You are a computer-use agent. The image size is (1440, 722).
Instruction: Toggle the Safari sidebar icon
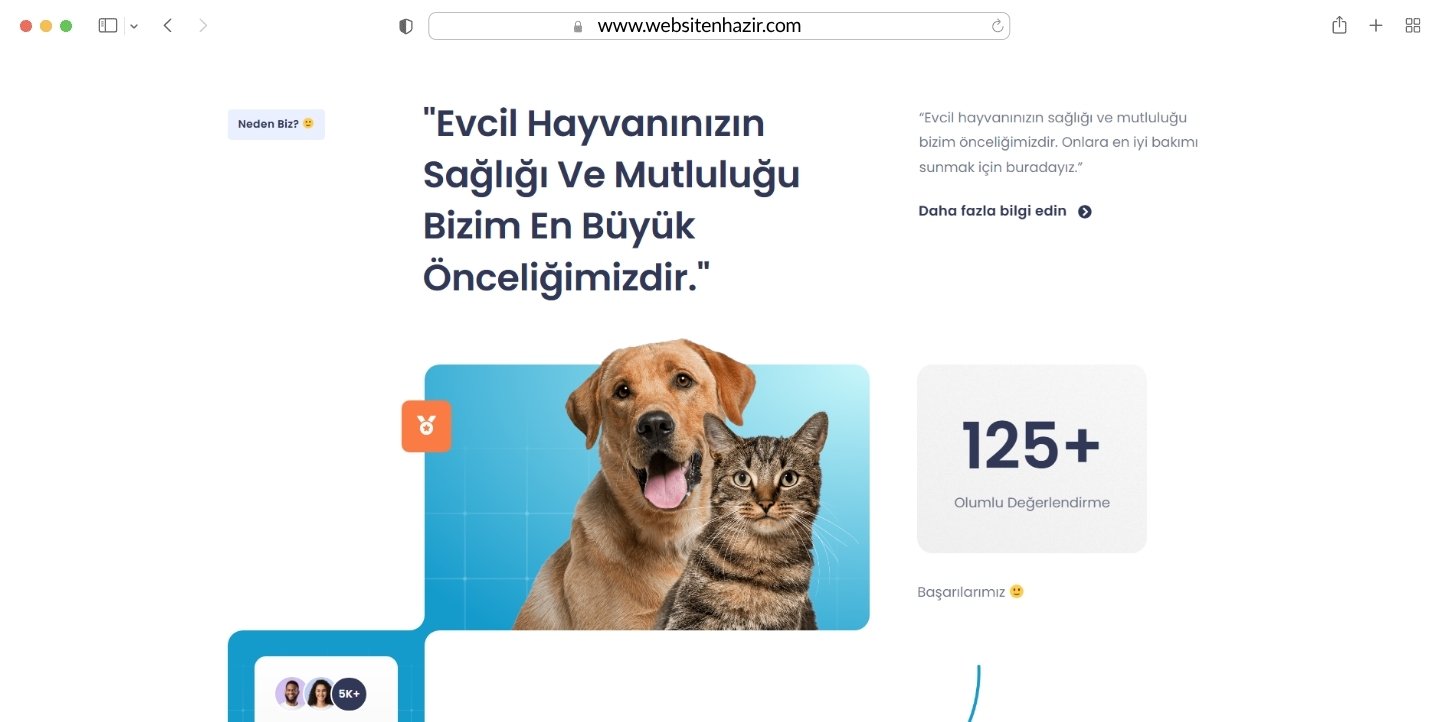point(108,26)
